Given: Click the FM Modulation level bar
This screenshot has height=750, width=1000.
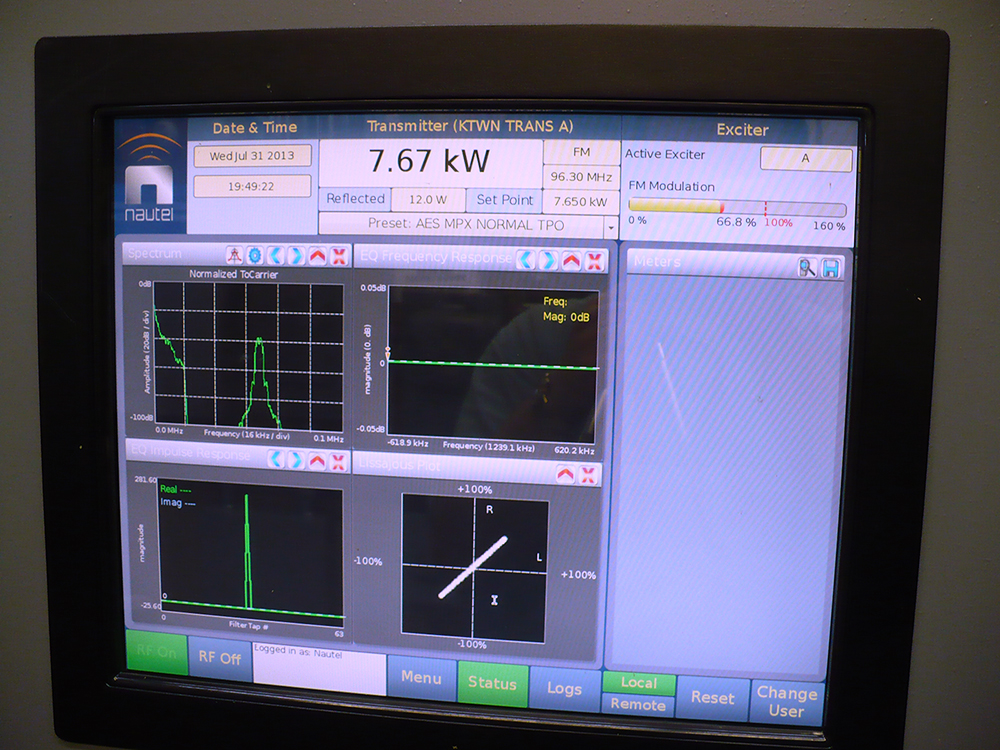Looking at the screenshot, I should click(737, 208).
